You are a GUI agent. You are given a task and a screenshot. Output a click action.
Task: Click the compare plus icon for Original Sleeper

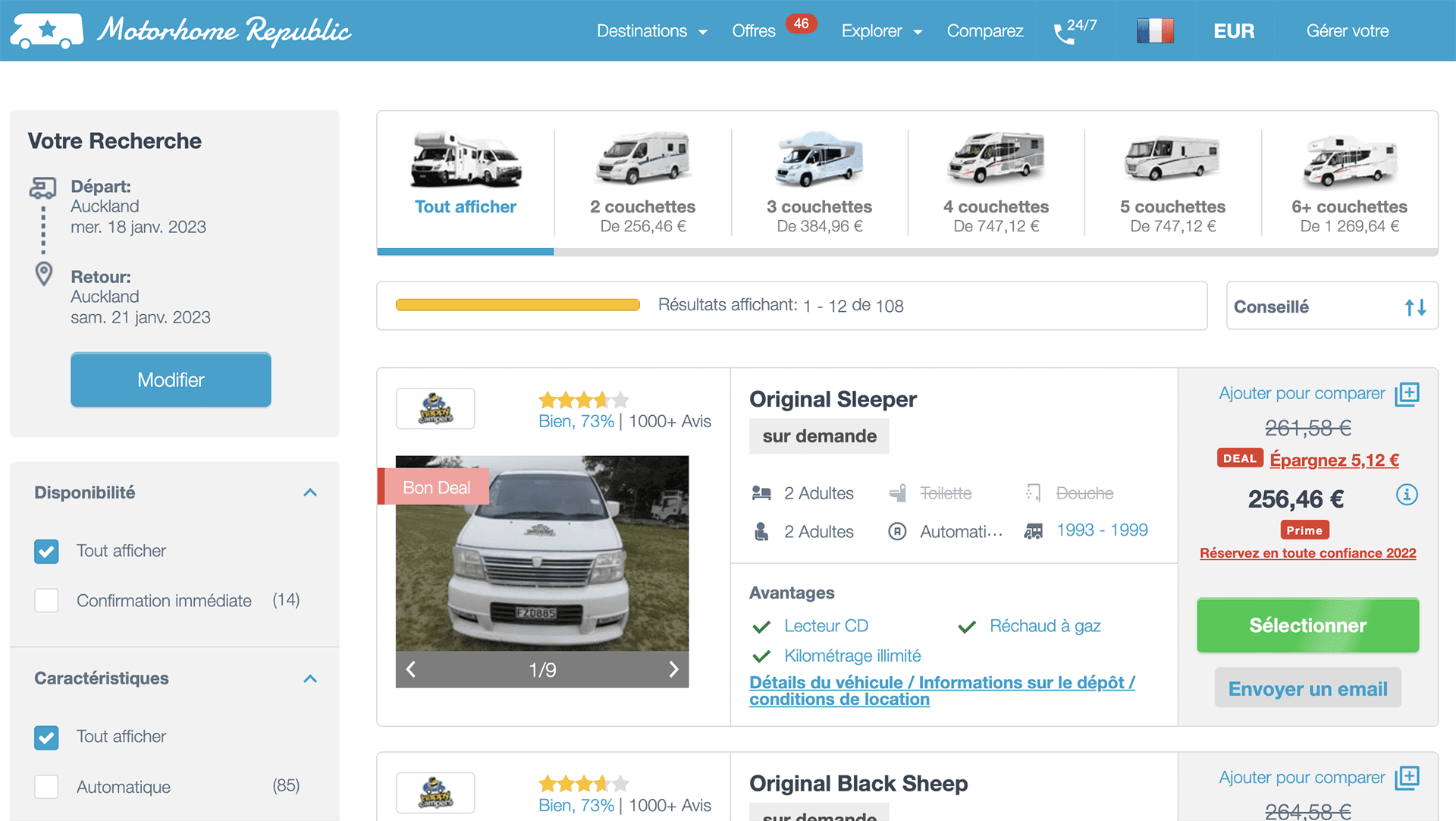tap(1407, 394)
